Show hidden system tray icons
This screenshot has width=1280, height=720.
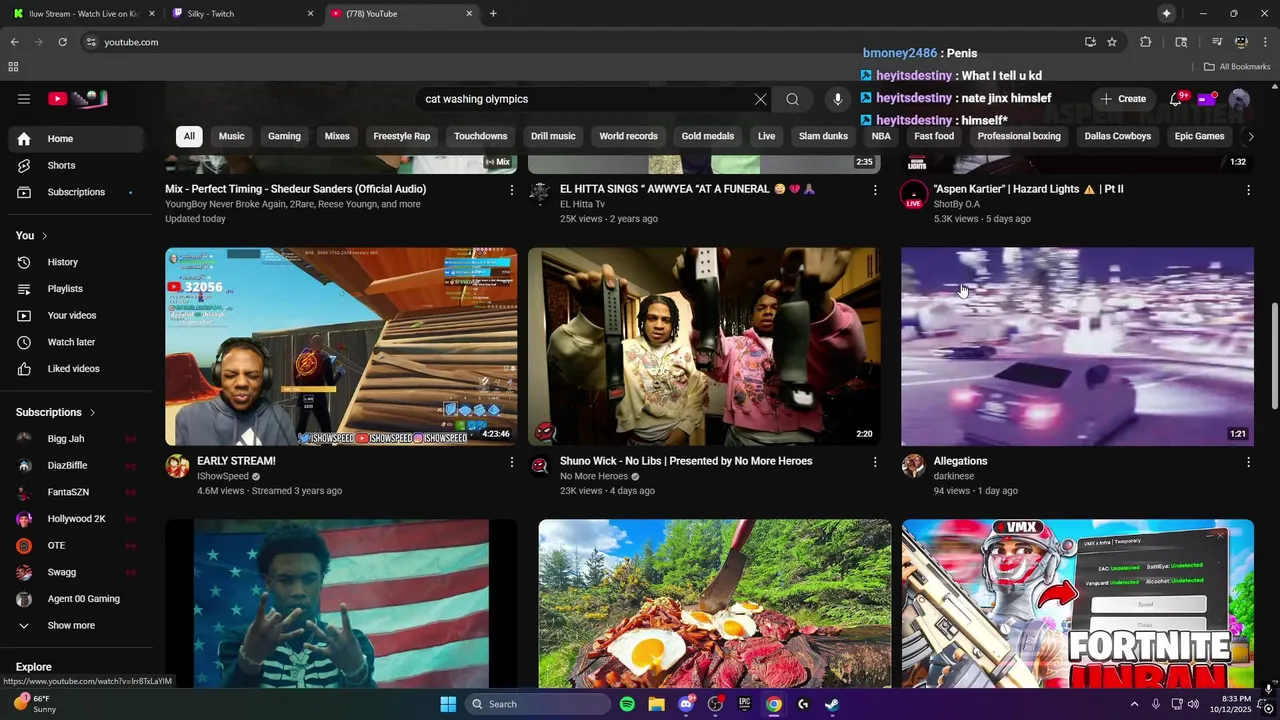(x=1134, y=704)
